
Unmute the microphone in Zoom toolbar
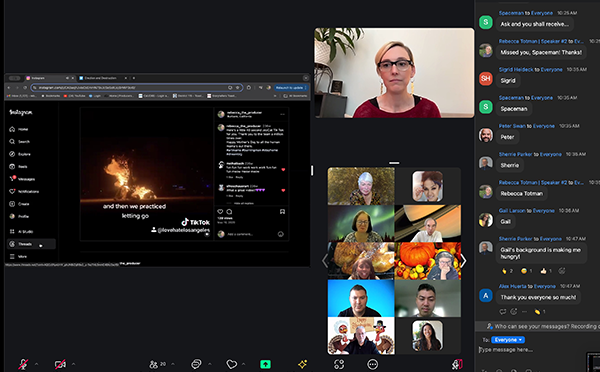click(23, 364)
